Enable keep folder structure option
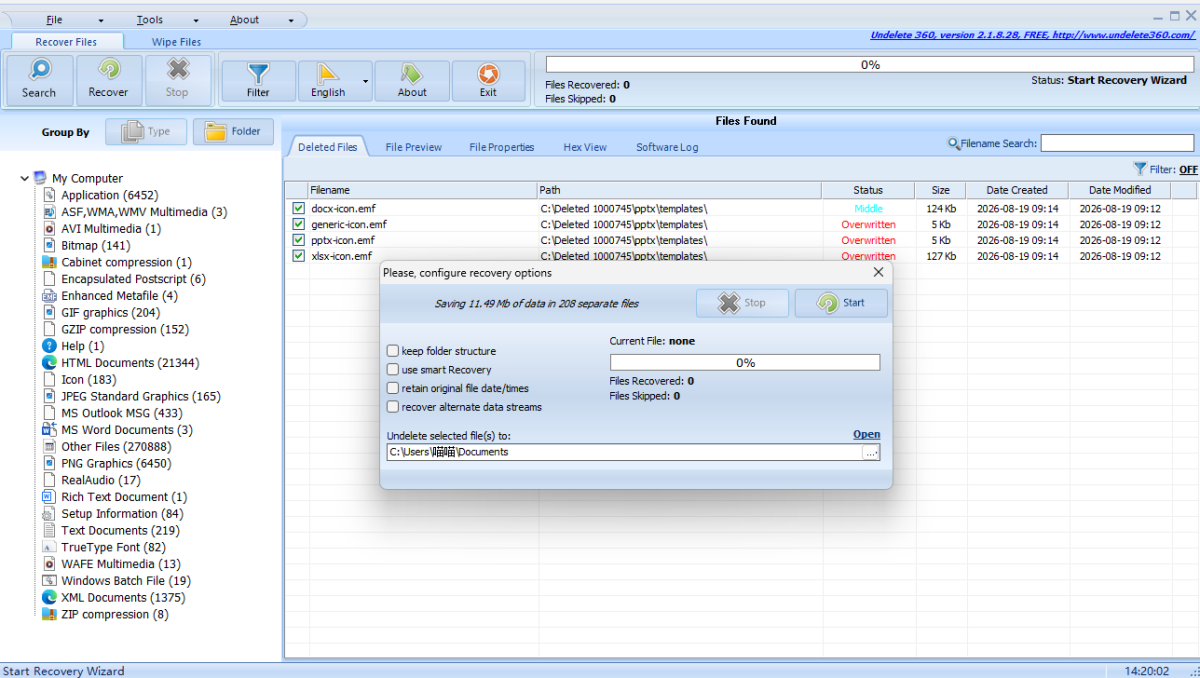The image size is (1200, 678). pyautogui.click(x=393, y=351)
